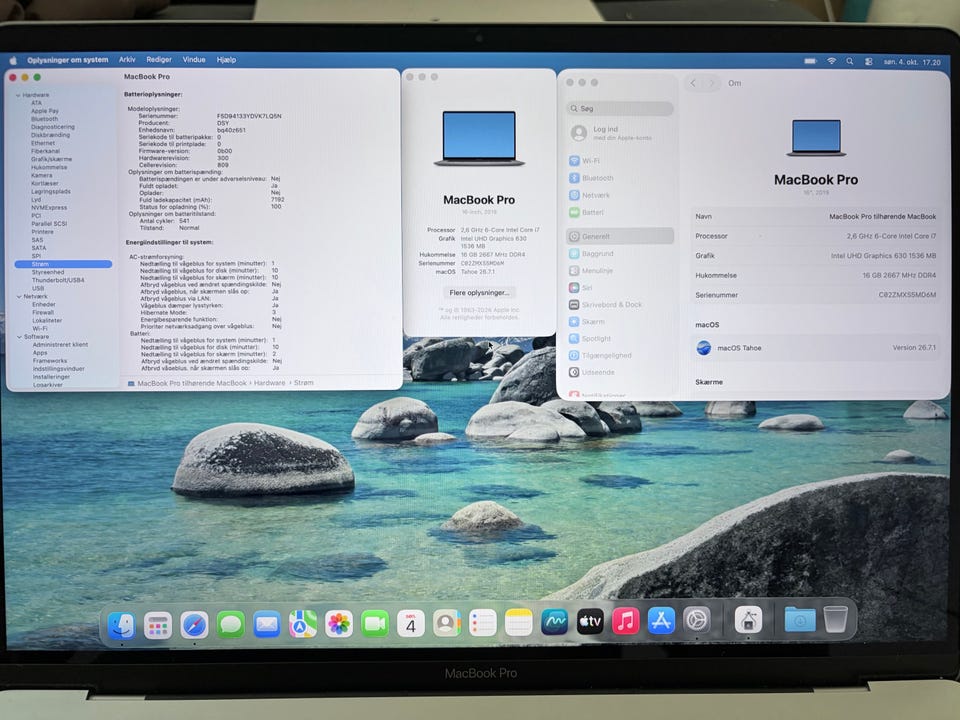Open the Music app in the Dock
The height and width of the screenshot is (720, 960).
coord(626,621)
